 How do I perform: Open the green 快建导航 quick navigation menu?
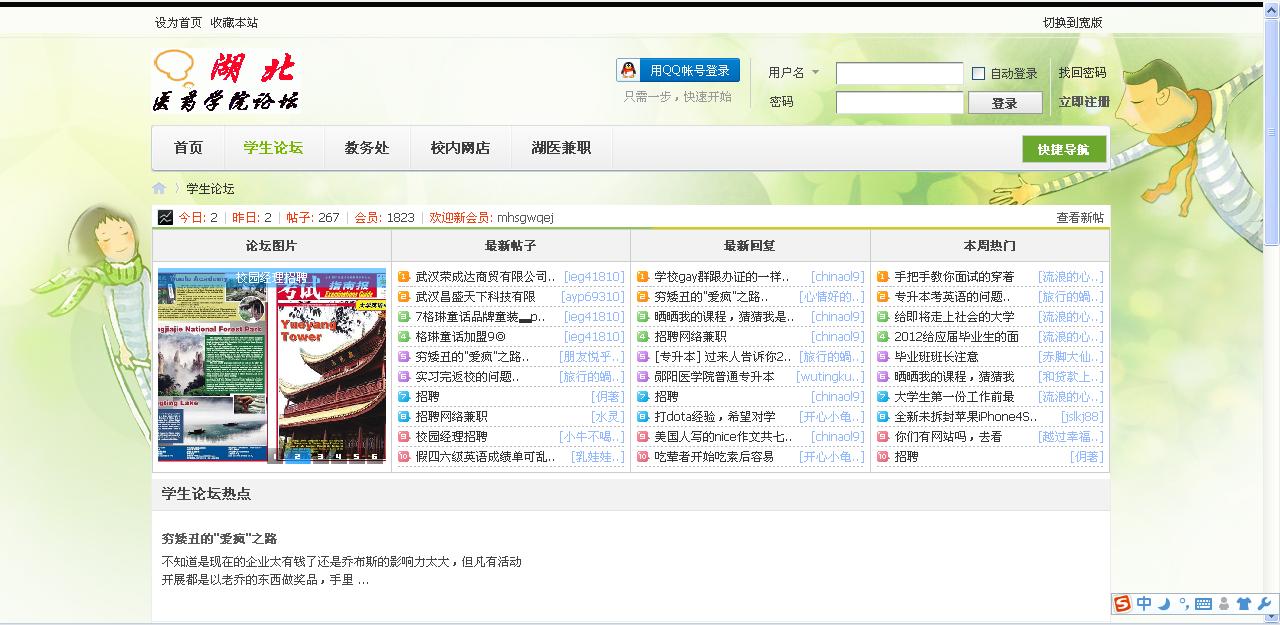tap(1063, 147)
